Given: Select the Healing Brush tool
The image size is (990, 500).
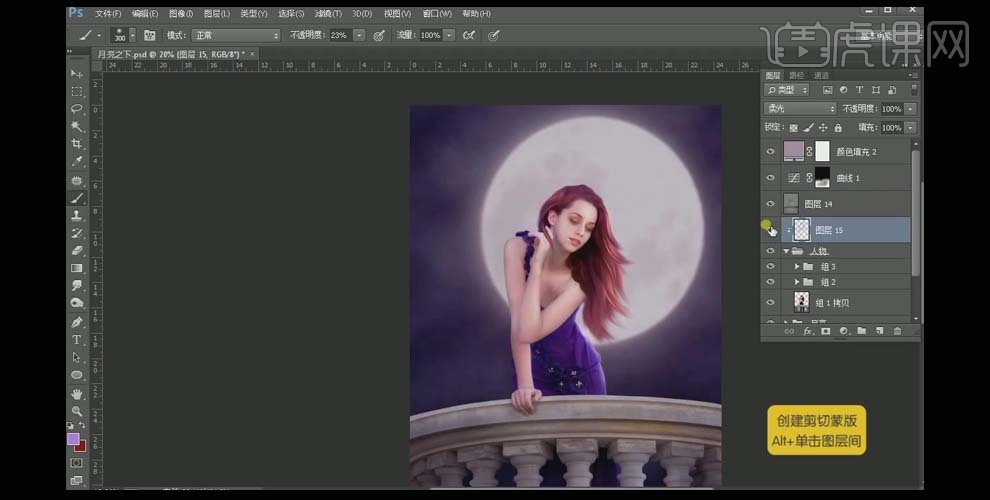Looking at the screenshot, I should point(77,181).
